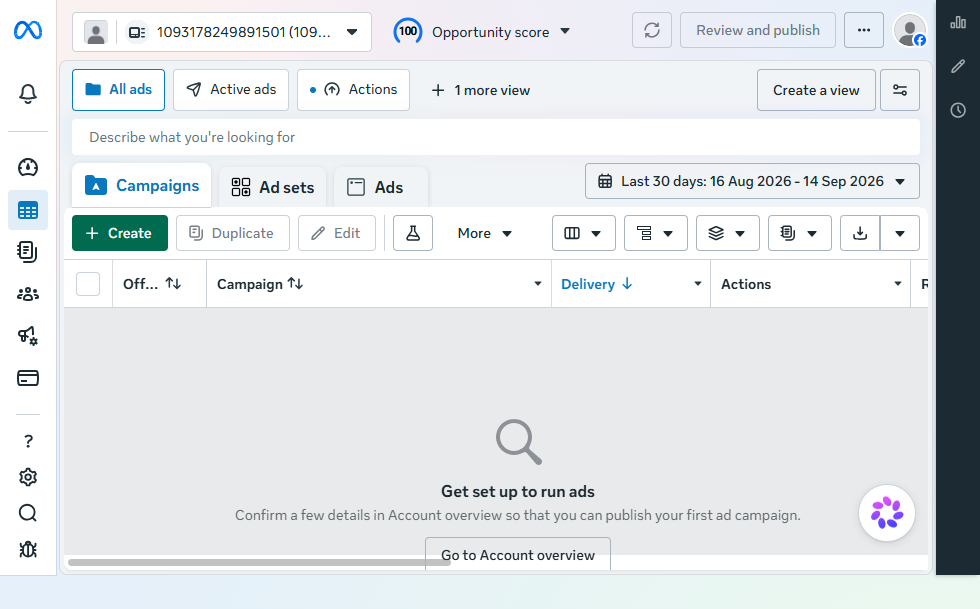Select the Campaigns tab
The height and width of the screenshot is (609, 980).
(141, 186)
